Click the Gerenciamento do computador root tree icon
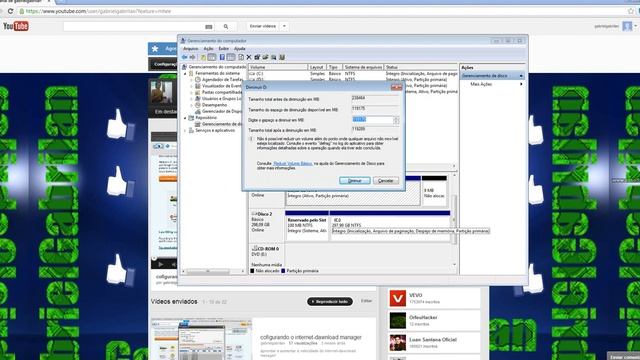640x360 pixels. click(184, 67)
